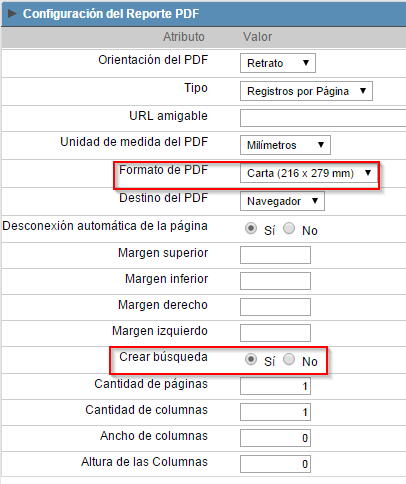Click the Ancho de columnas field
This screenshot has width=406, height=484.
pos(275,438)
